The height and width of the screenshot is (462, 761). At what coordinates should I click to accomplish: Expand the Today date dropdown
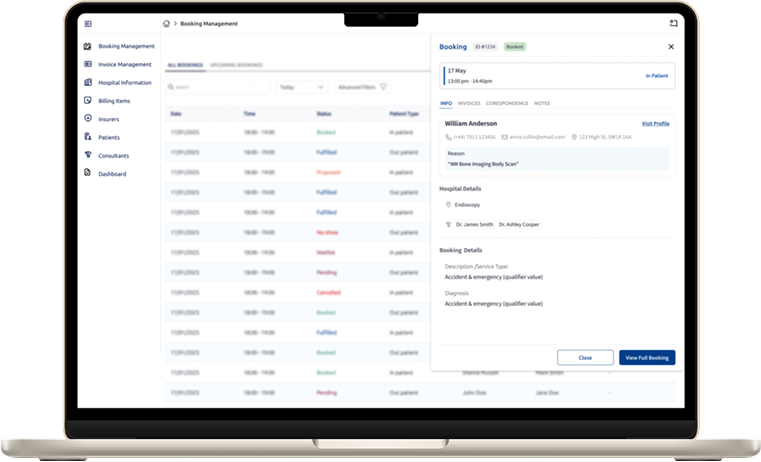[x=302, y=87]
